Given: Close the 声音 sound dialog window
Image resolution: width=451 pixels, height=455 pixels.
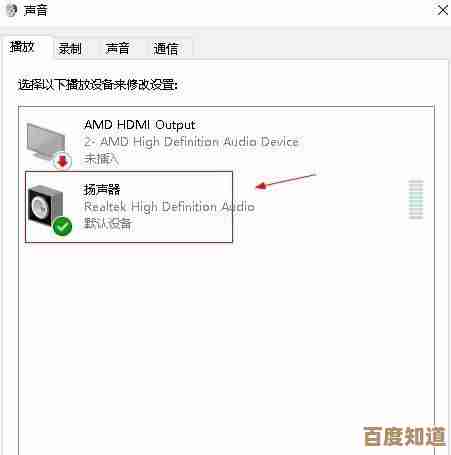Looking at the screenshot, I should coord(443,10).
